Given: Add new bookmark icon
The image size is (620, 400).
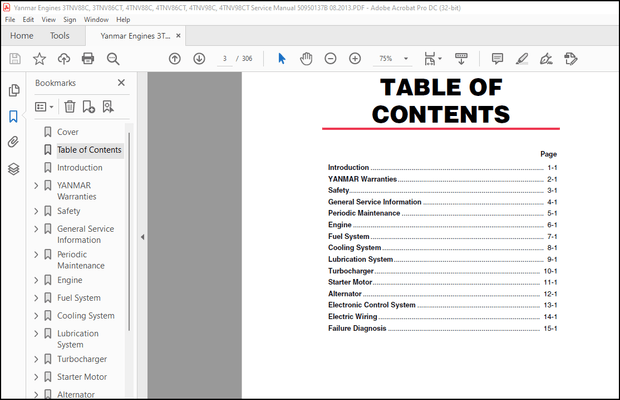Looking at the screenshot, I should coord(89,107).
